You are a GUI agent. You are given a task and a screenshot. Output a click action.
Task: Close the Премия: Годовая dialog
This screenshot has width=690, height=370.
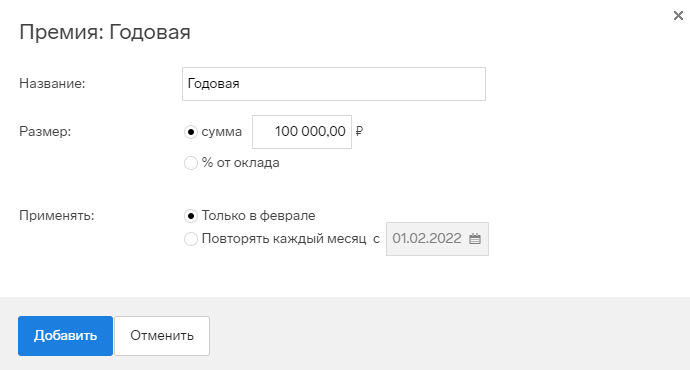click(678, 16)
